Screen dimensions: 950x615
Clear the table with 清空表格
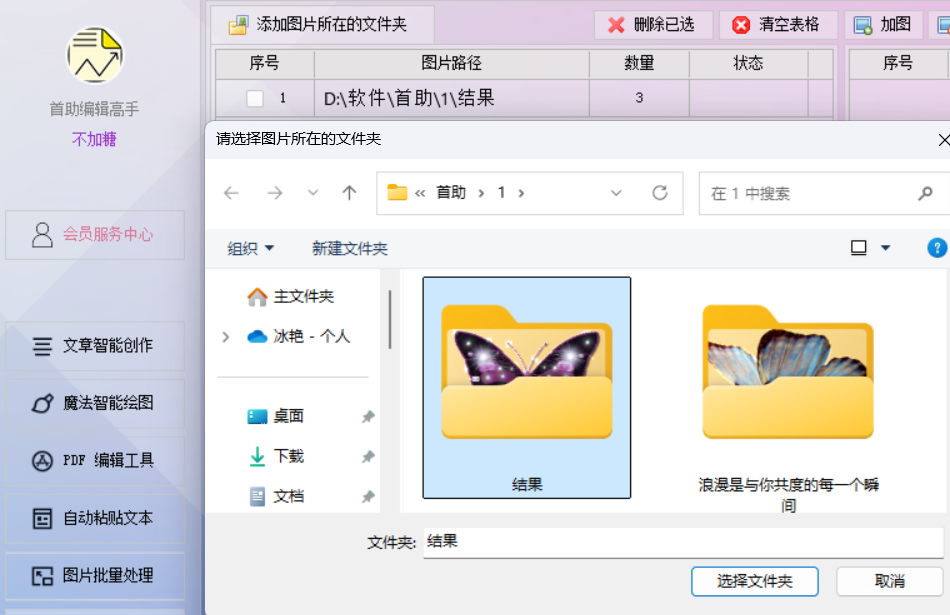click(x=778, y=25)
